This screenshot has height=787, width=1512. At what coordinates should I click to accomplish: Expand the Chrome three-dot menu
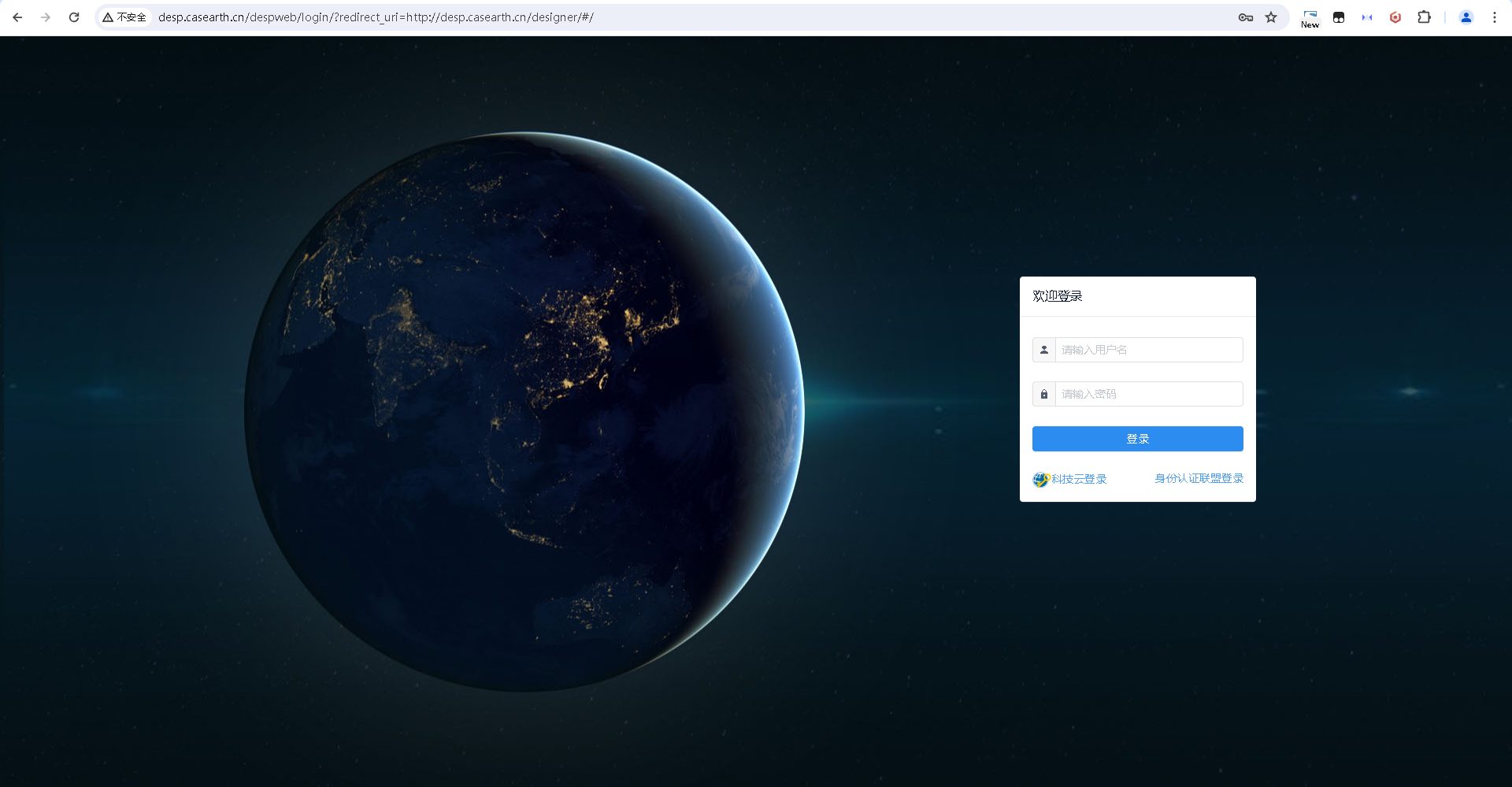coord(1495,17)
